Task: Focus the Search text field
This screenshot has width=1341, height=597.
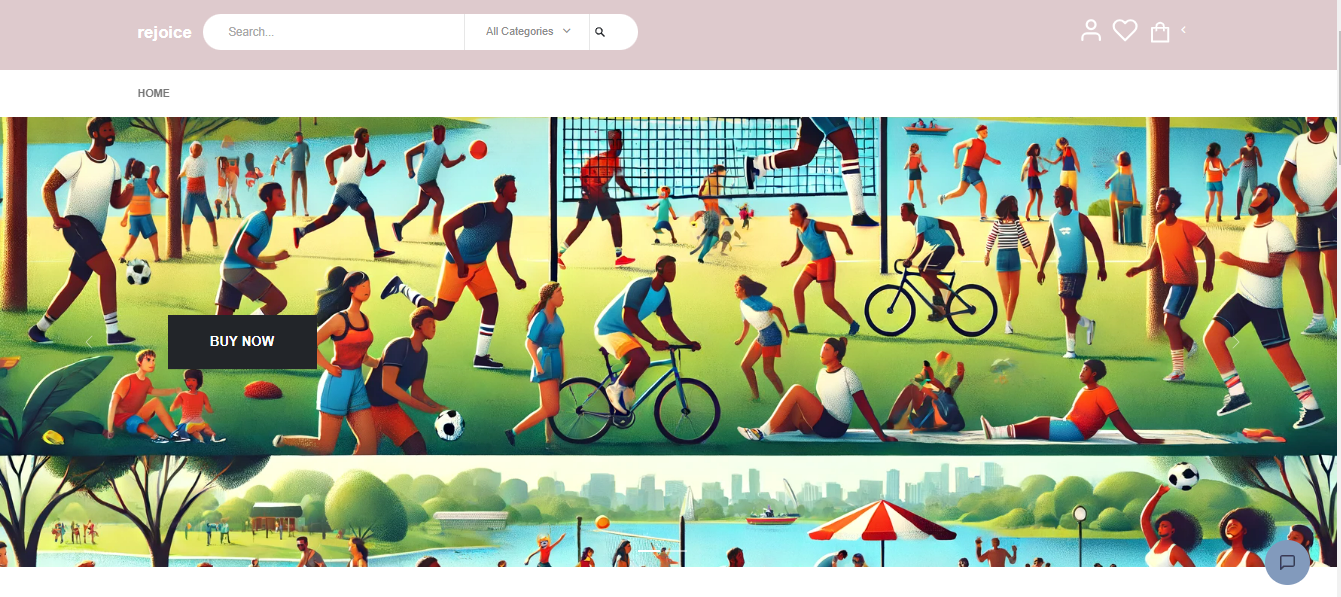Action: click(334, 32)
